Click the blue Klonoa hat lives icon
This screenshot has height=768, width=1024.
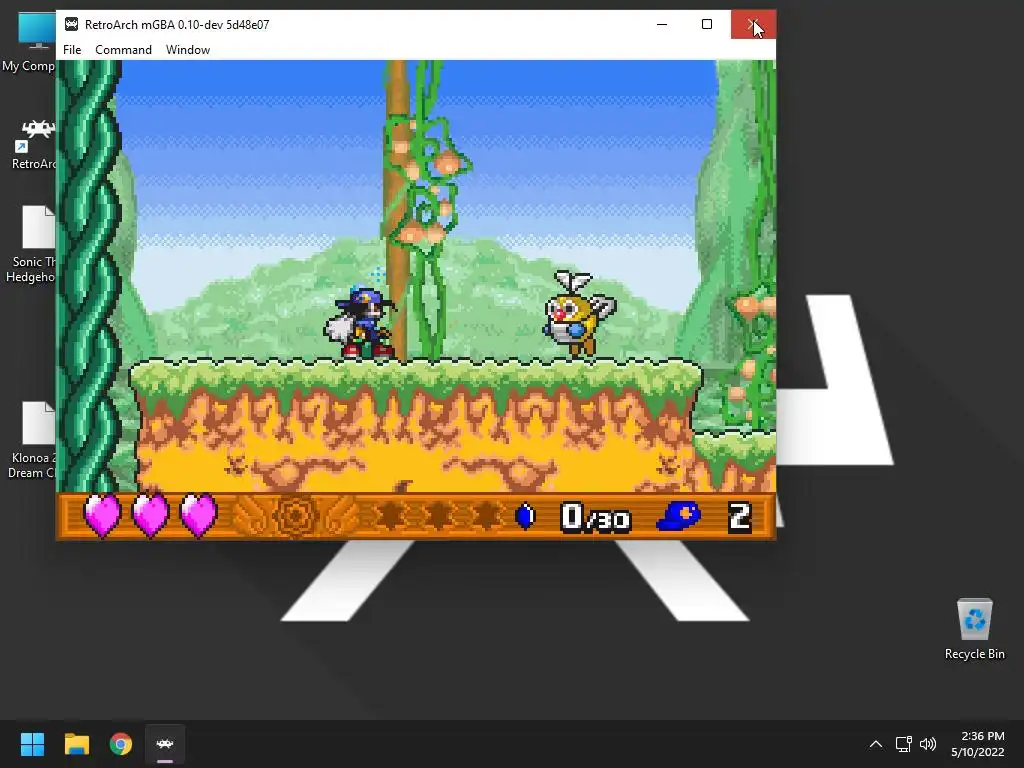pyautogui.click(x=679, y=516)
